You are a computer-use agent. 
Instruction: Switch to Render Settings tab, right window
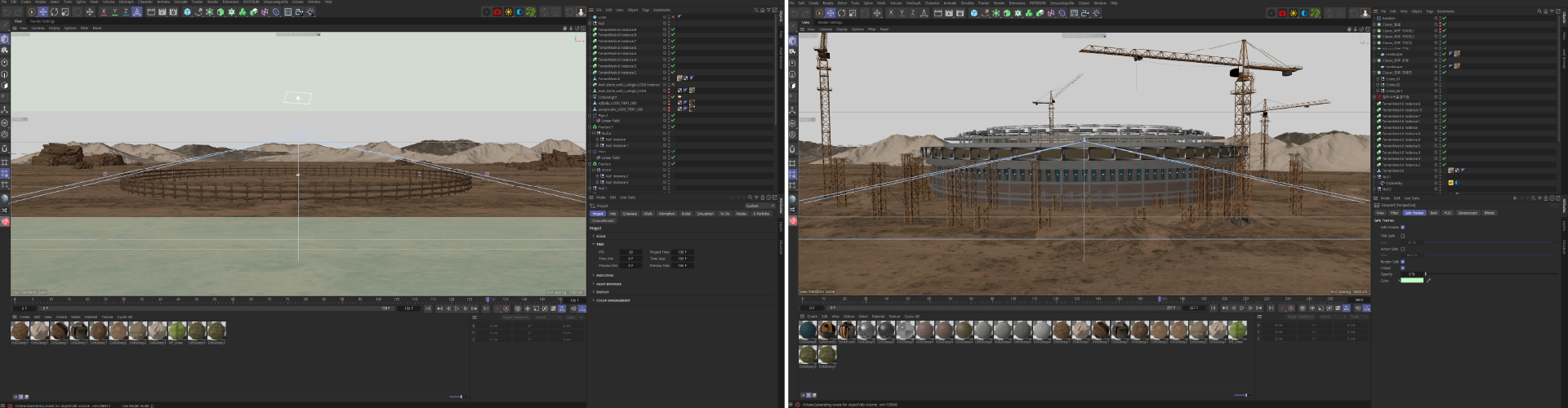[830, 22]
